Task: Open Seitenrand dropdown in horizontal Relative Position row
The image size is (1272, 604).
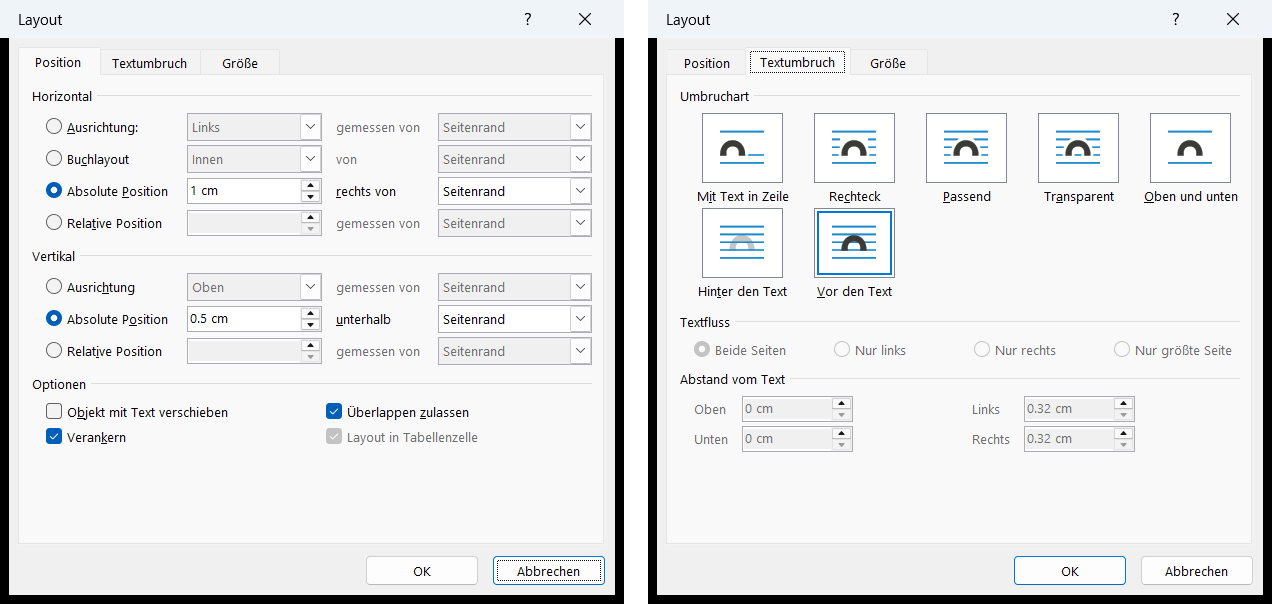Action: click(515, 223)
